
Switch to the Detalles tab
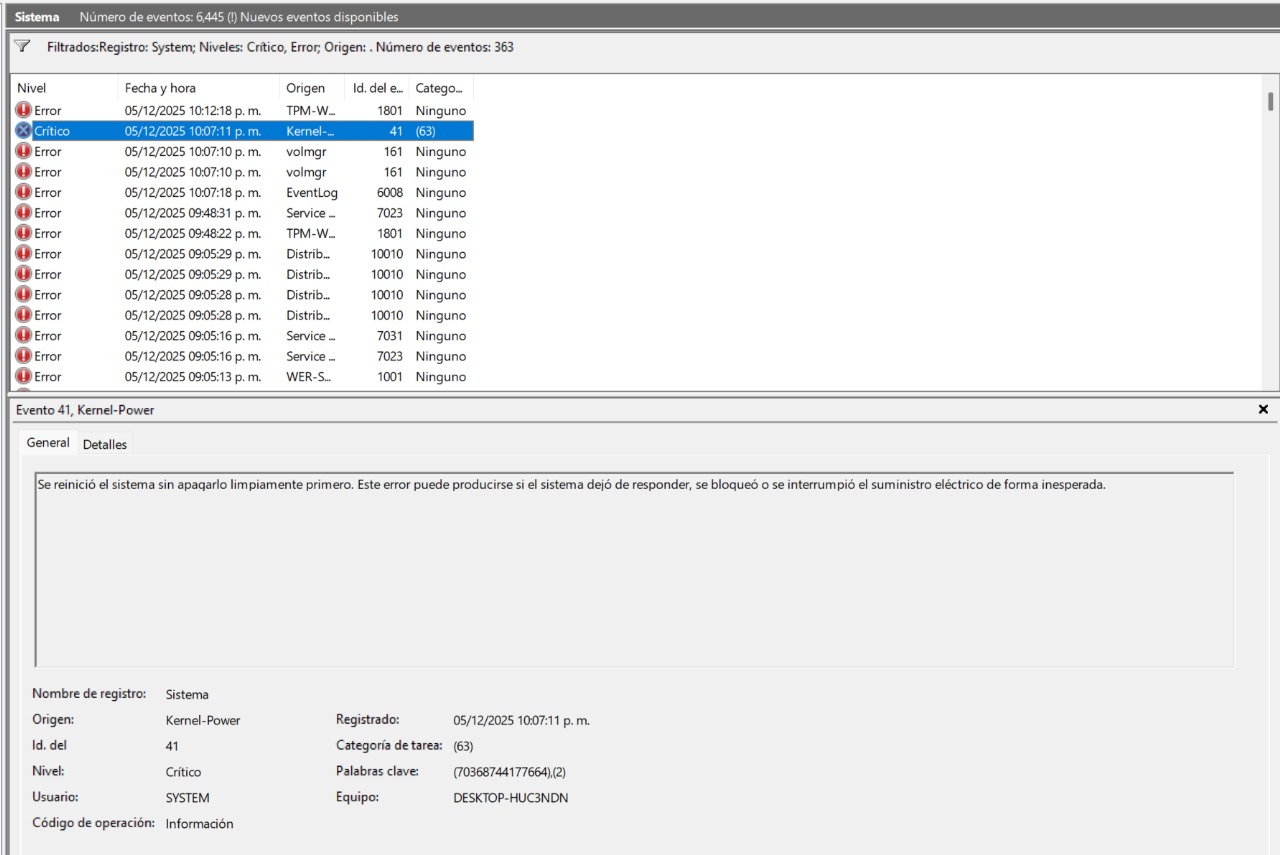coord(105,444)
